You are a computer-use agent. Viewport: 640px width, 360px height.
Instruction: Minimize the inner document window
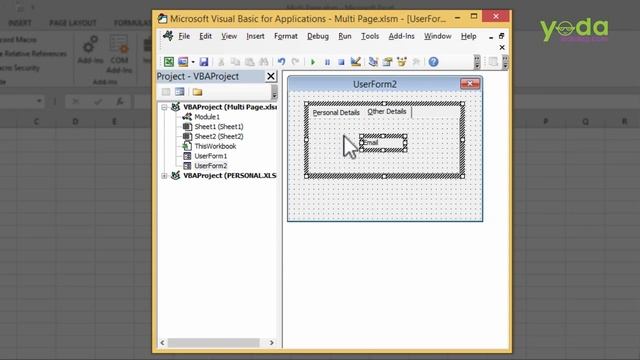point(491,37)
